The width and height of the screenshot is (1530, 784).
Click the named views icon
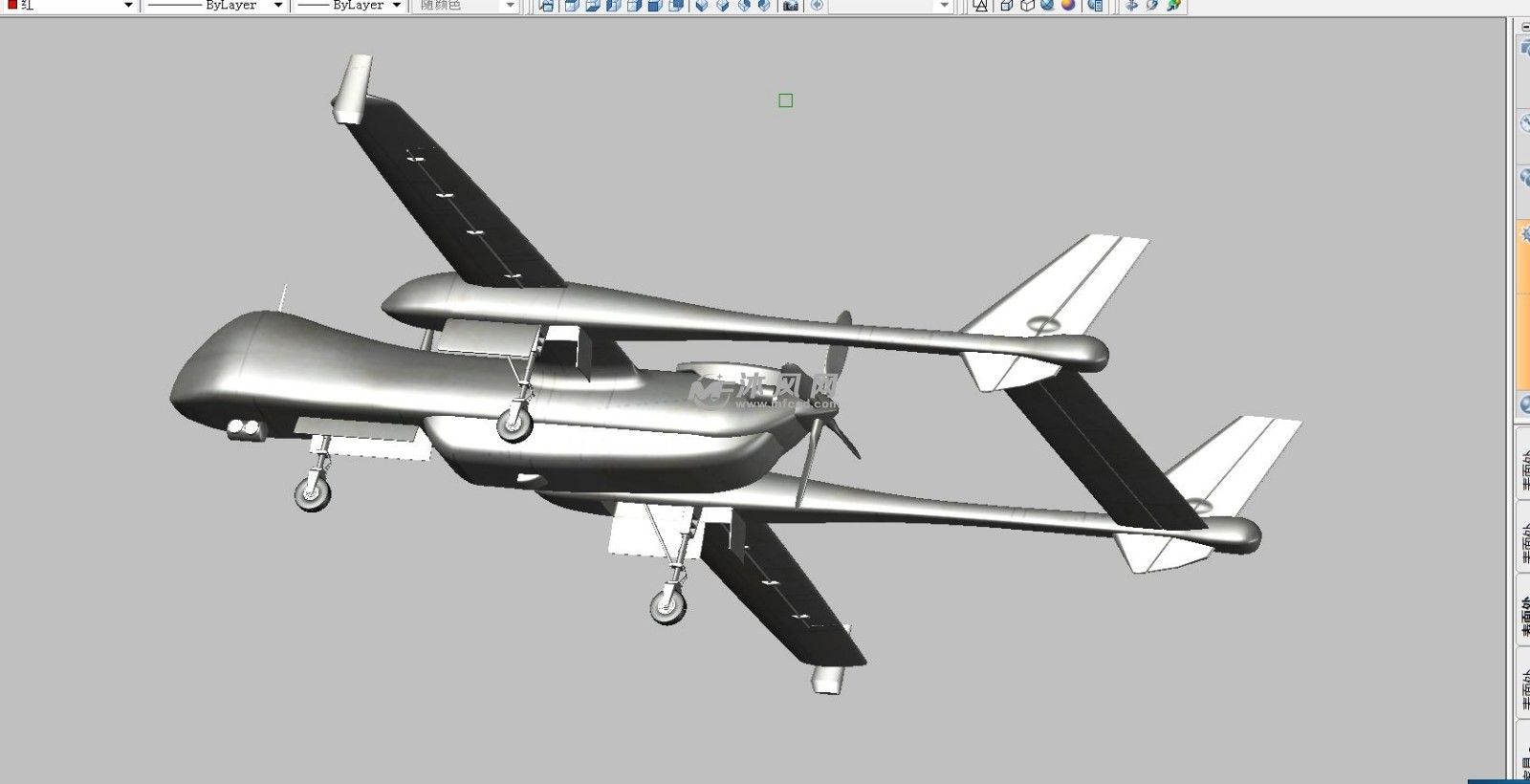[546, 6]
